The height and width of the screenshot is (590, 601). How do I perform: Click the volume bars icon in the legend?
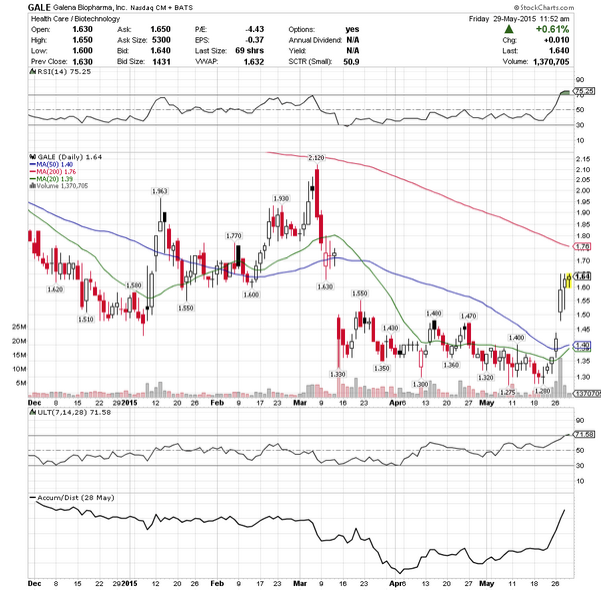pos(33,186)
